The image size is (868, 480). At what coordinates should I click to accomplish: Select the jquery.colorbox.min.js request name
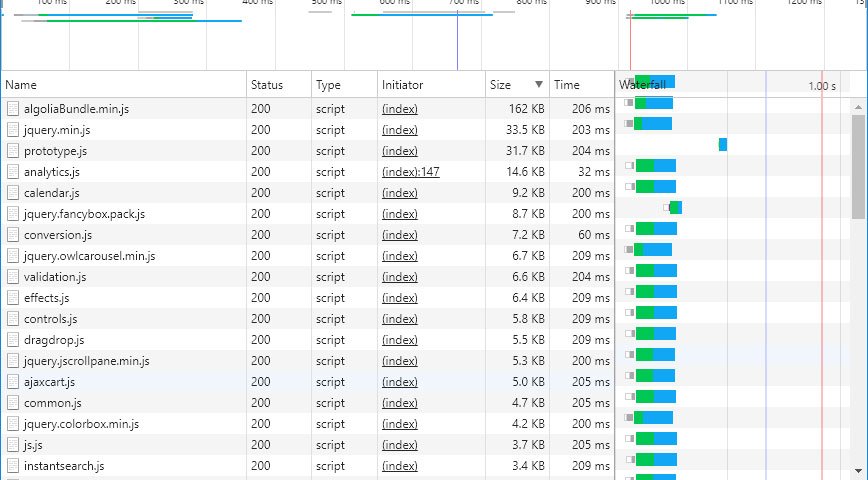tap(81, 424)
